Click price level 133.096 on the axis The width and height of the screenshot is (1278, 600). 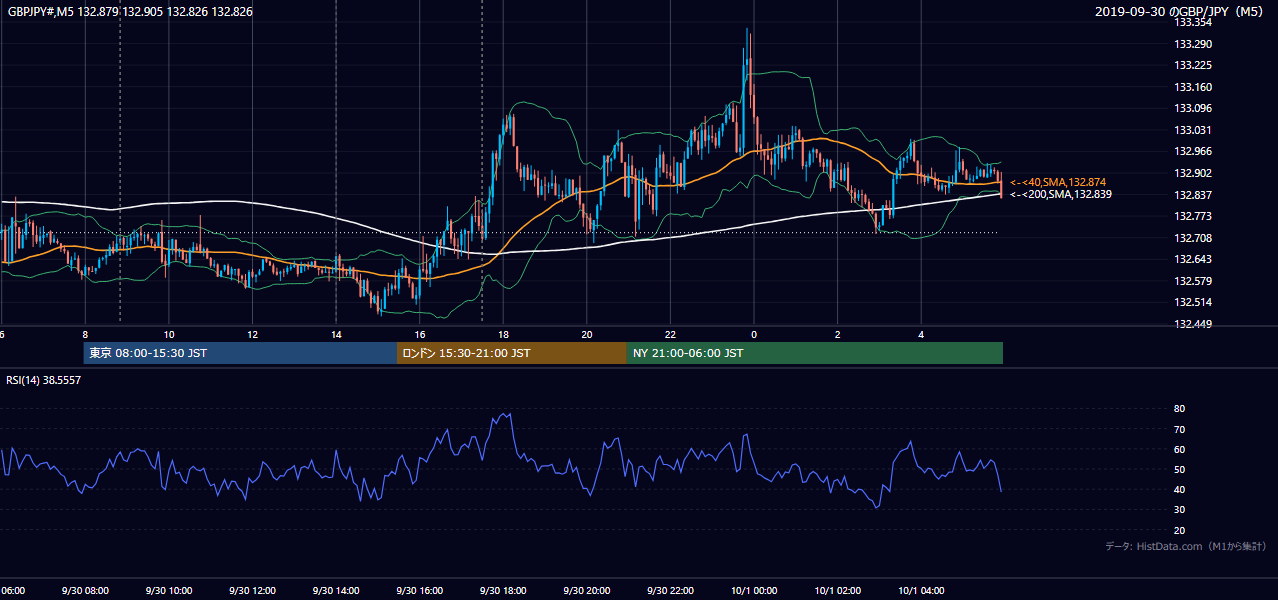tap(1192, 108)
